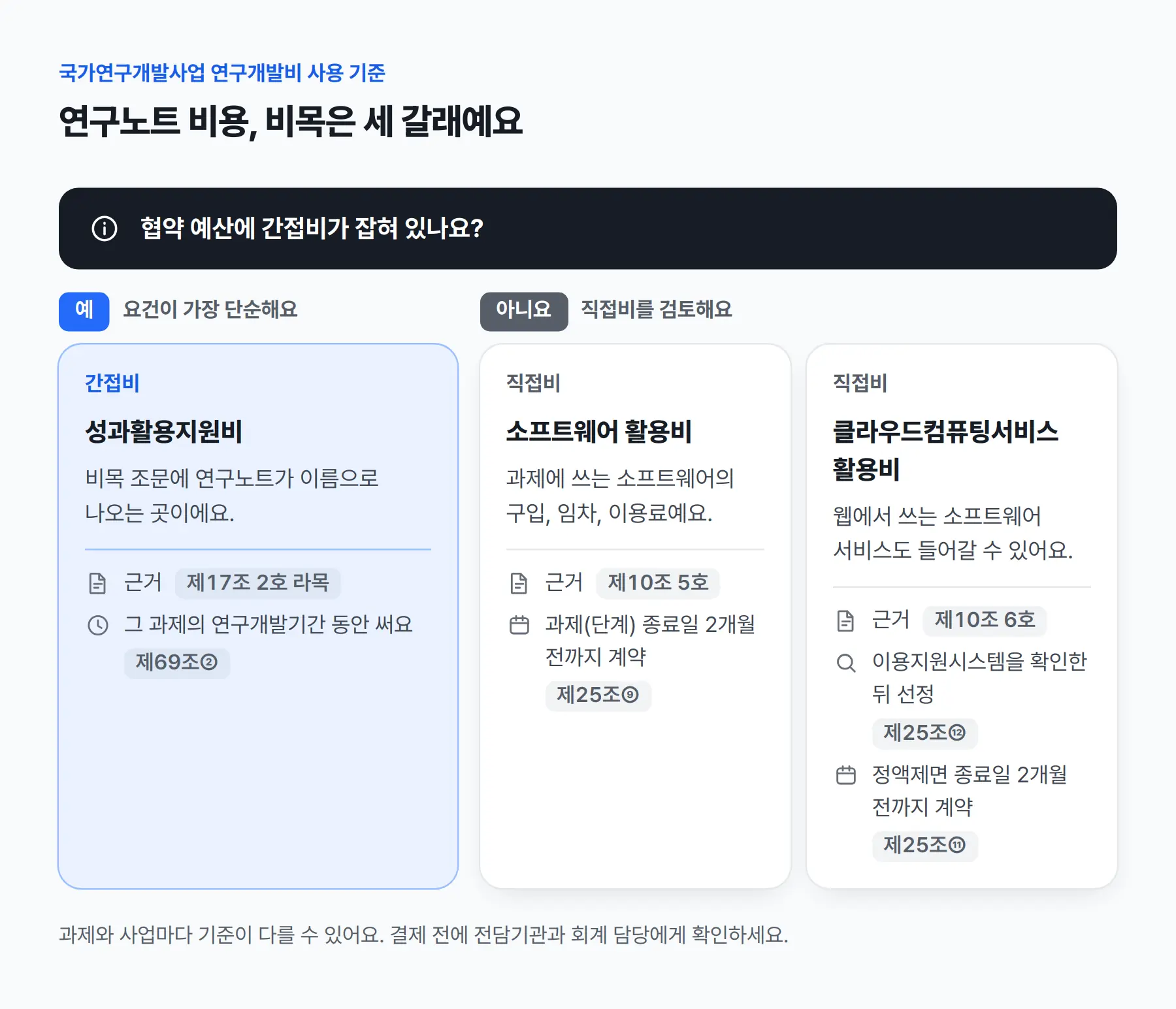Click document icon beside 제17조 2호 라목
The image size is (1176, 1009).
pos(97,583)
